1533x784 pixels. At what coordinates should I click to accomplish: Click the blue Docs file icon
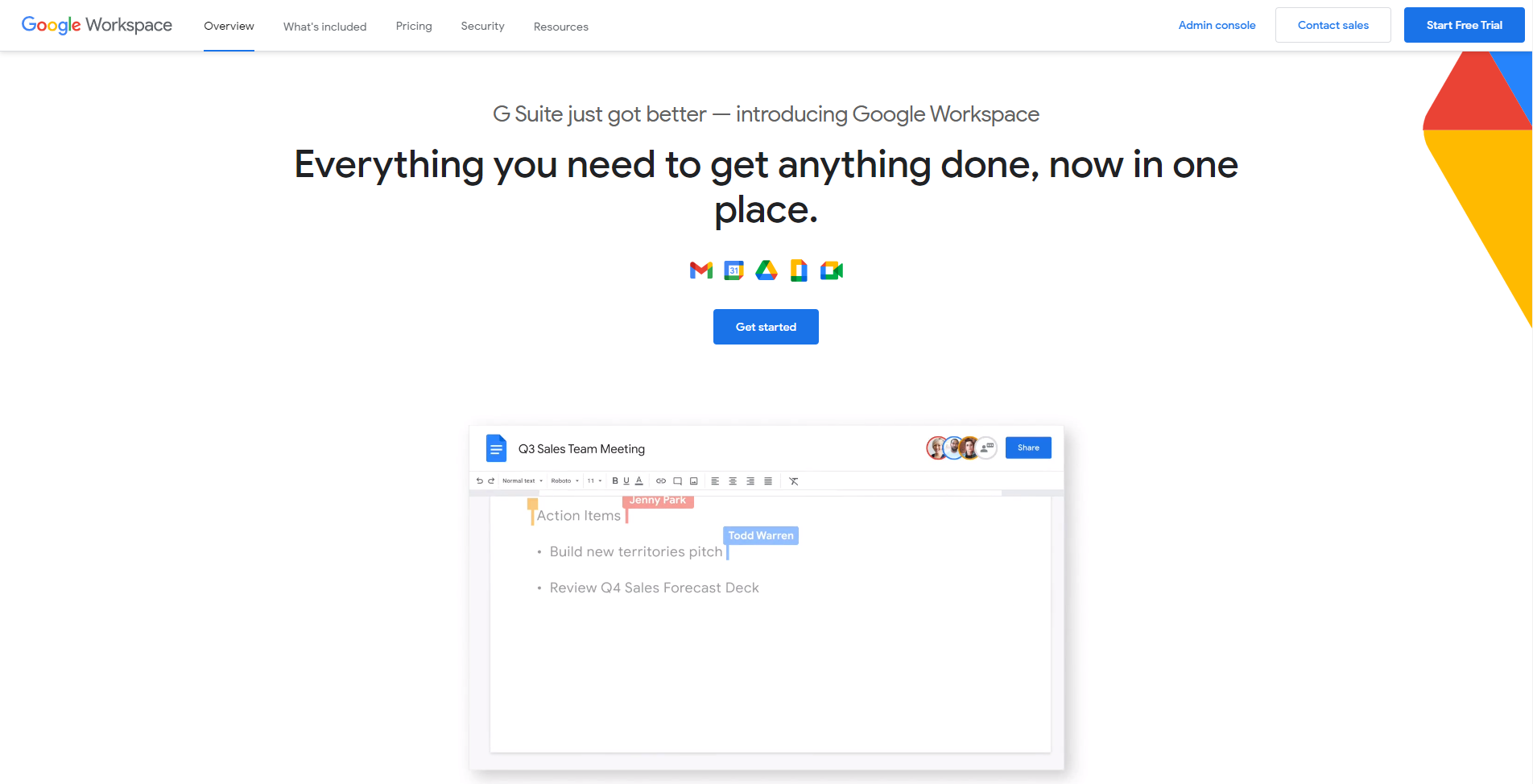tap(496, 448)
